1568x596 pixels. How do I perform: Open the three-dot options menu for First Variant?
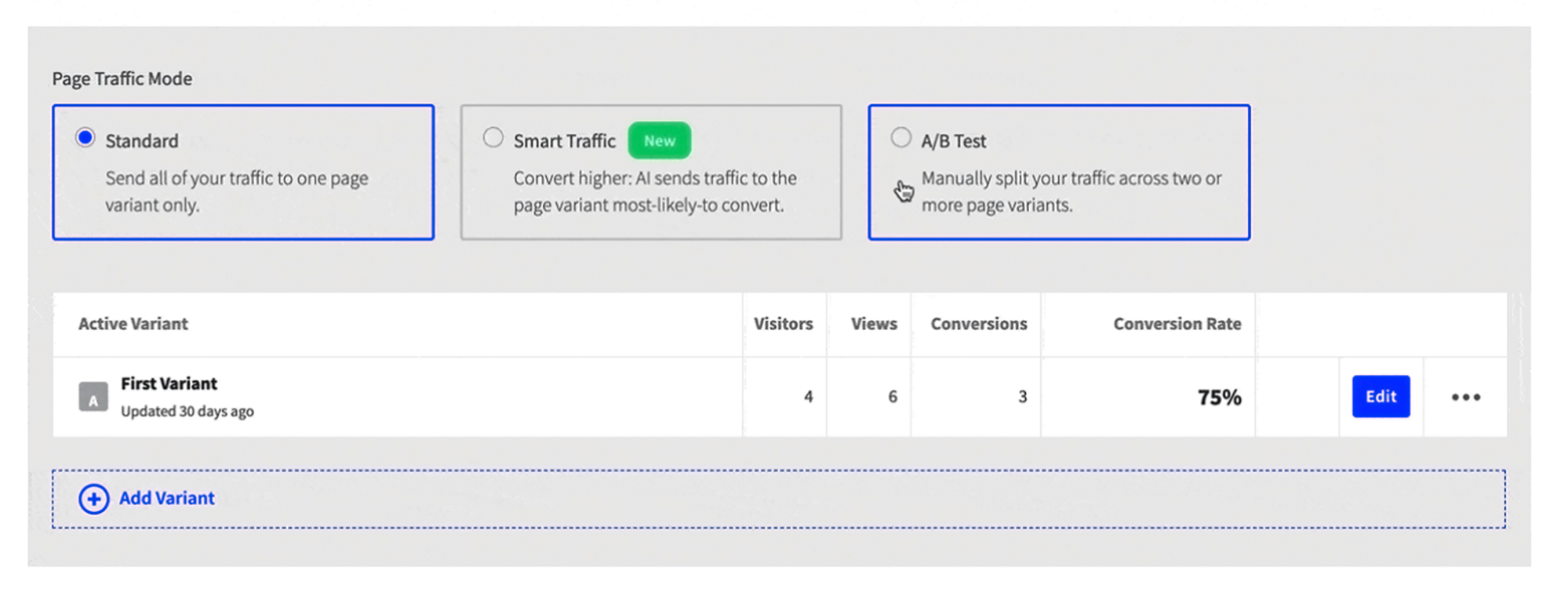click(1465, 398)
